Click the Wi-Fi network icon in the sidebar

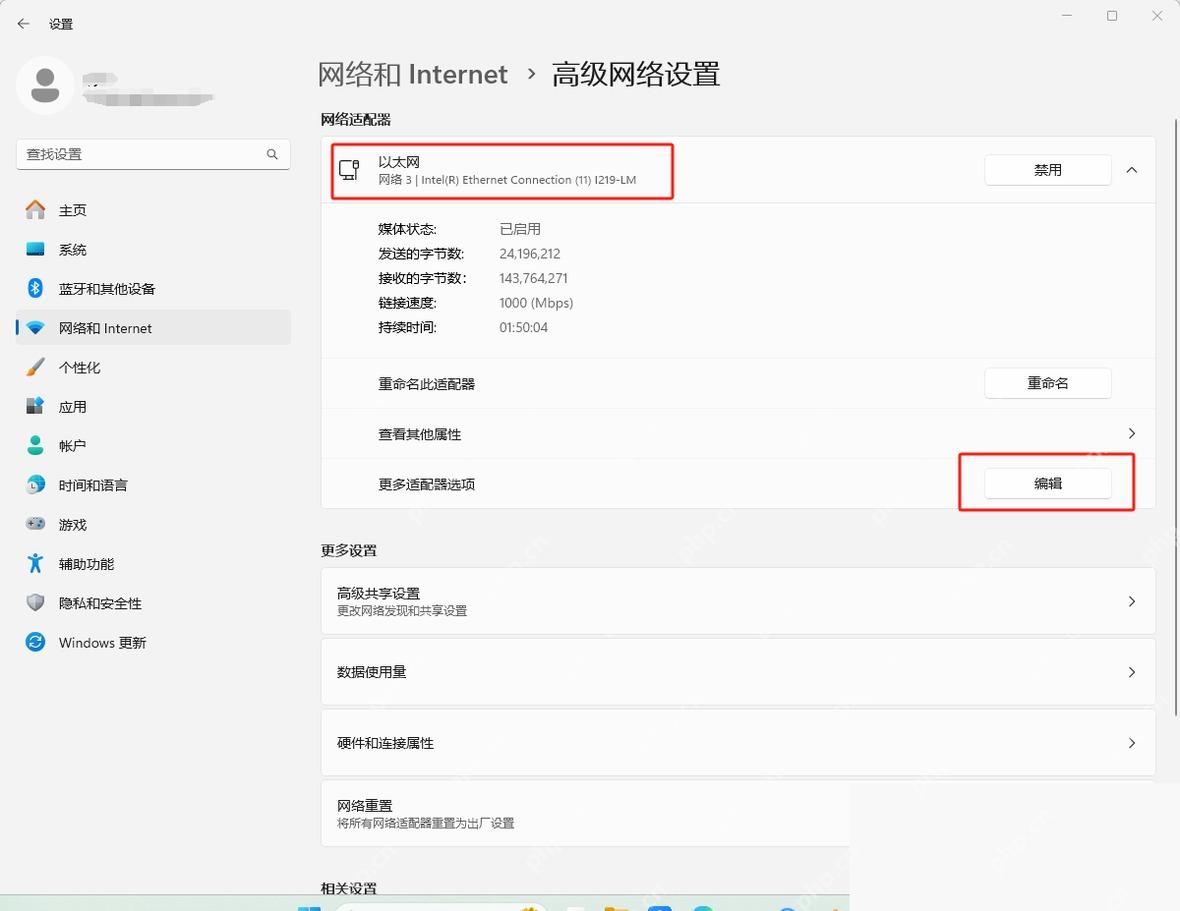point(35,328)
